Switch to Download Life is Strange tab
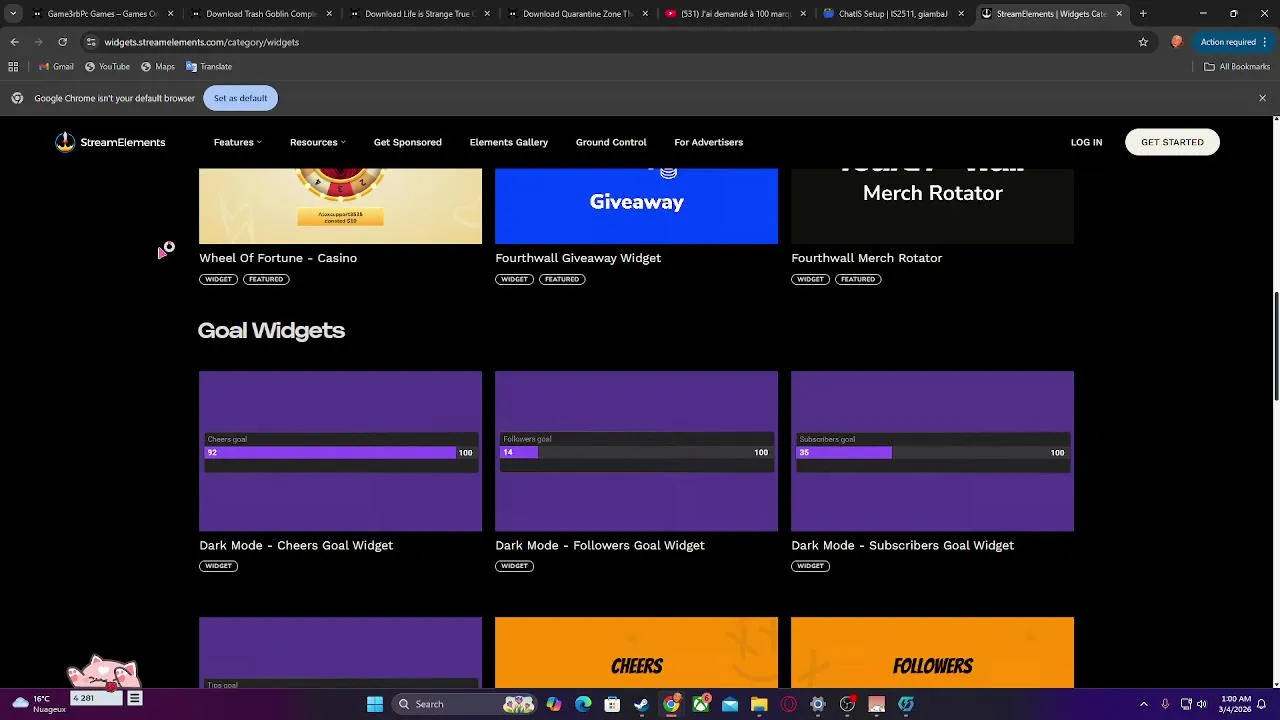Viewport: 1280px width, 720px height. point(418,14)
